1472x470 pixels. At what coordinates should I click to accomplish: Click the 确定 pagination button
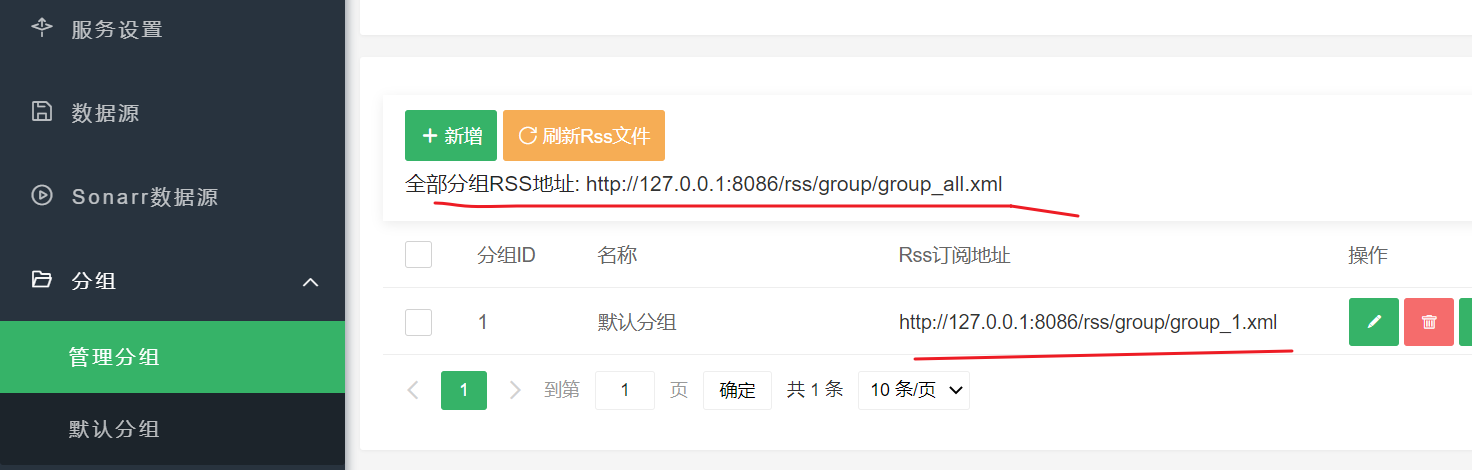pos(737,390)
